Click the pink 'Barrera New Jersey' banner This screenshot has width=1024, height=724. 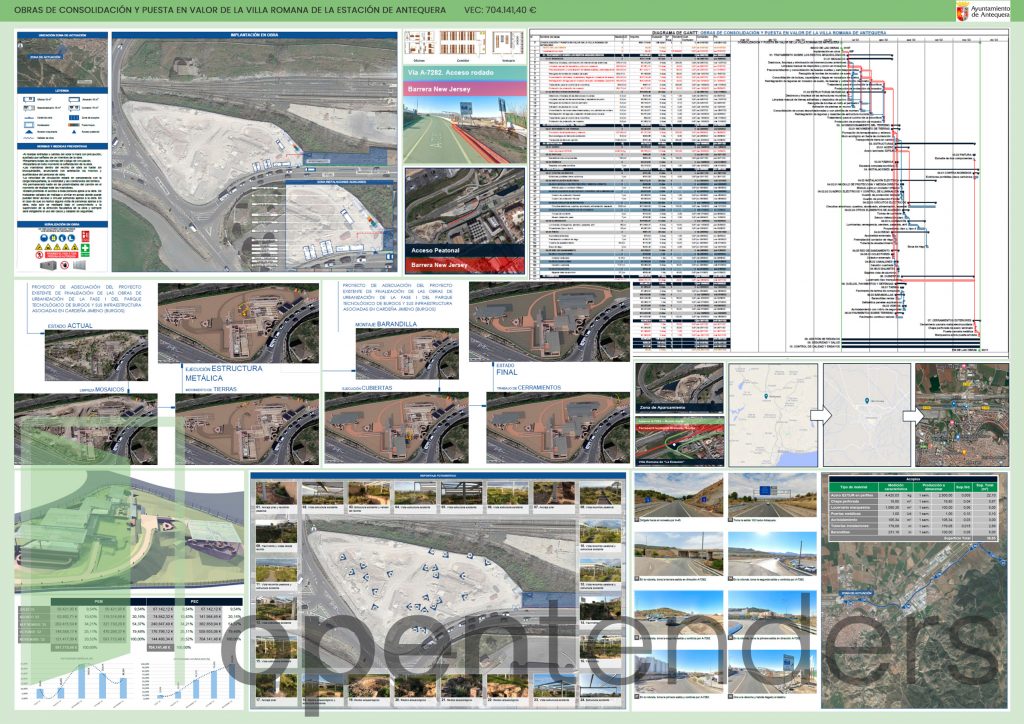[x=464, y=89]
